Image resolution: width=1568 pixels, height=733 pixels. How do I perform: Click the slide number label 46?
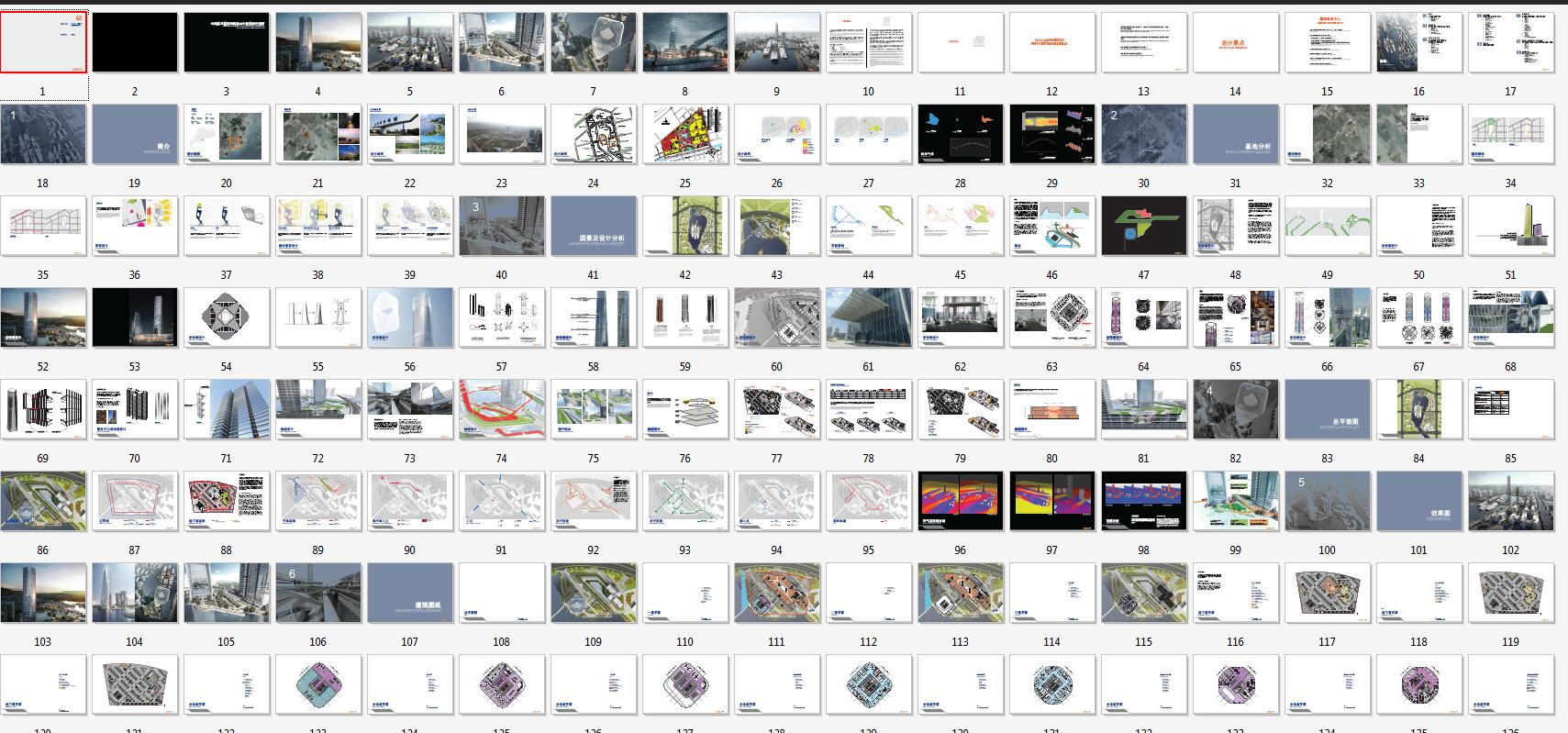pos(1051,274)
